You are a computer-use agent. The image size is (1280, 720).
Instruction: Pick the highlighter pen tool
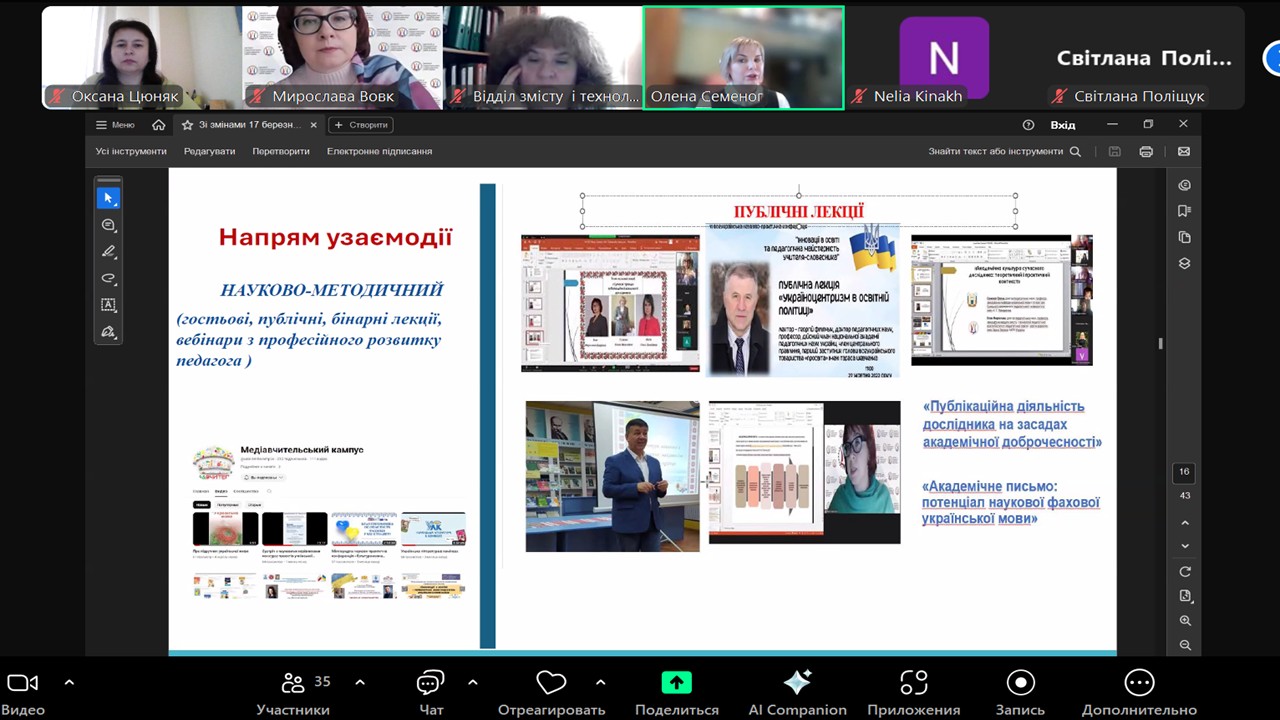[109, 252]
